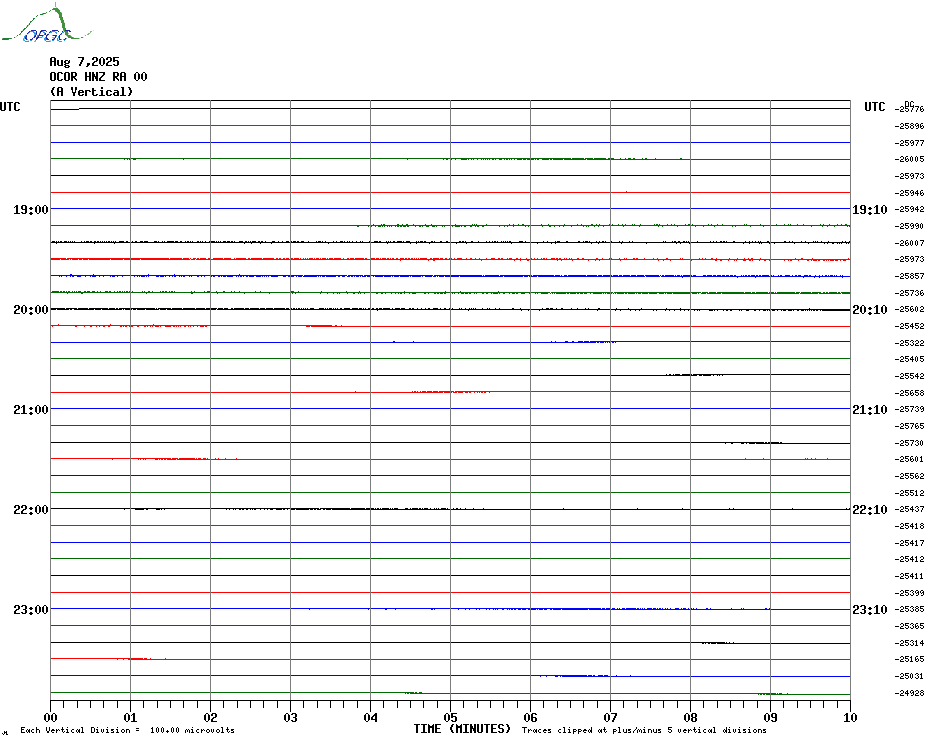This screenshot has height=744, width=930.
Task: Click the DC offset value '-25857'
Action: (909, 276)
